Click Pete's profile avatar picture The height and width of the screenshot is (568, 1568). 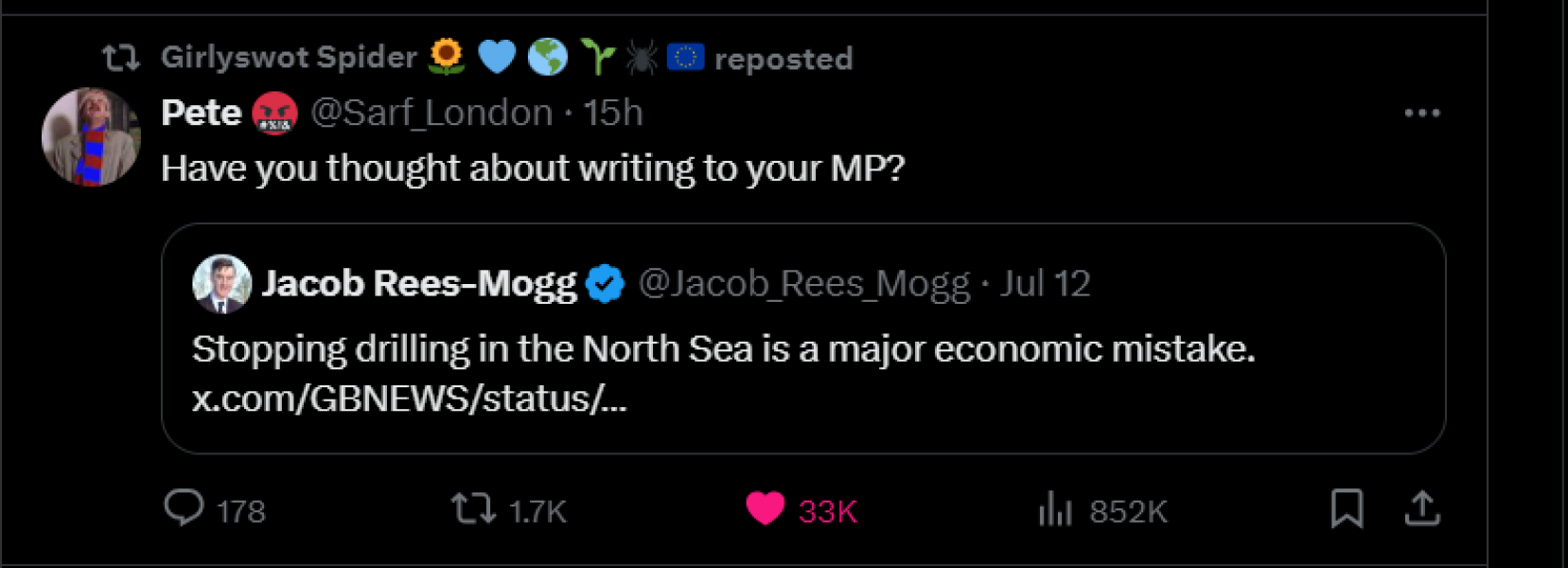[91, 136]
